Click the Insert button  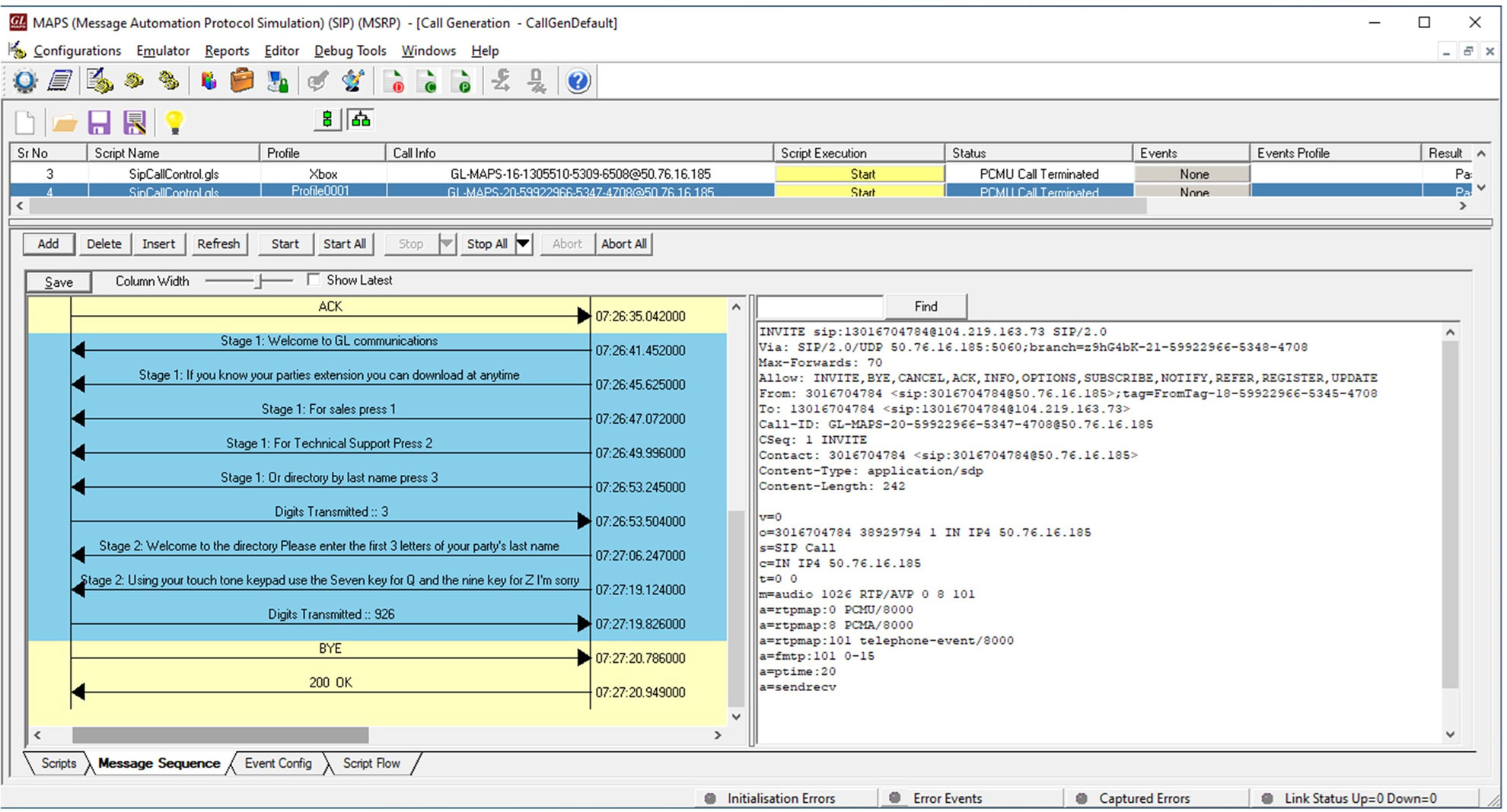pyautogui.click(x=158, y=244)
